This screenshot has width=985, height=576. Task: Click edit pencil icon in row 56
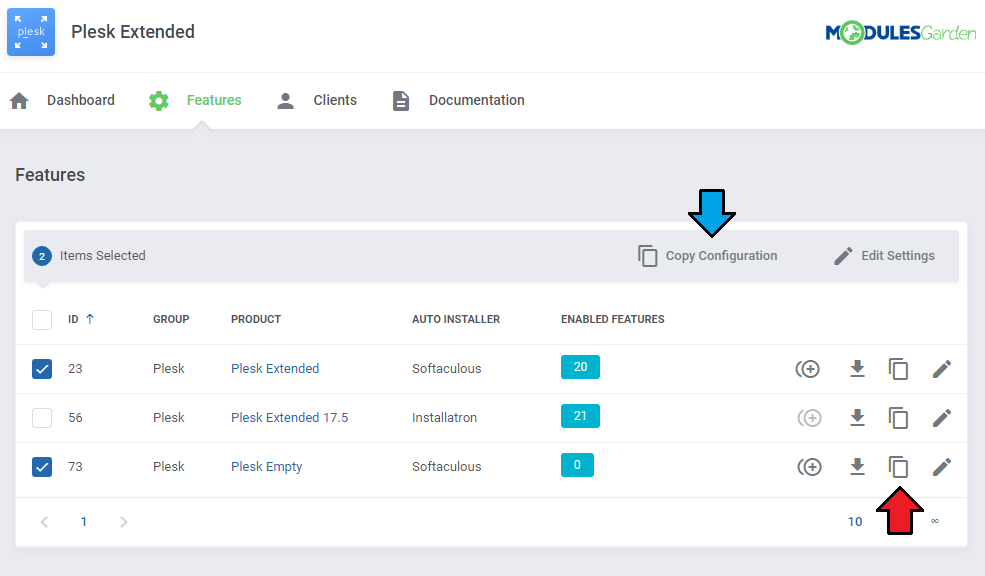pyautogui.click(x=942, y=418)
